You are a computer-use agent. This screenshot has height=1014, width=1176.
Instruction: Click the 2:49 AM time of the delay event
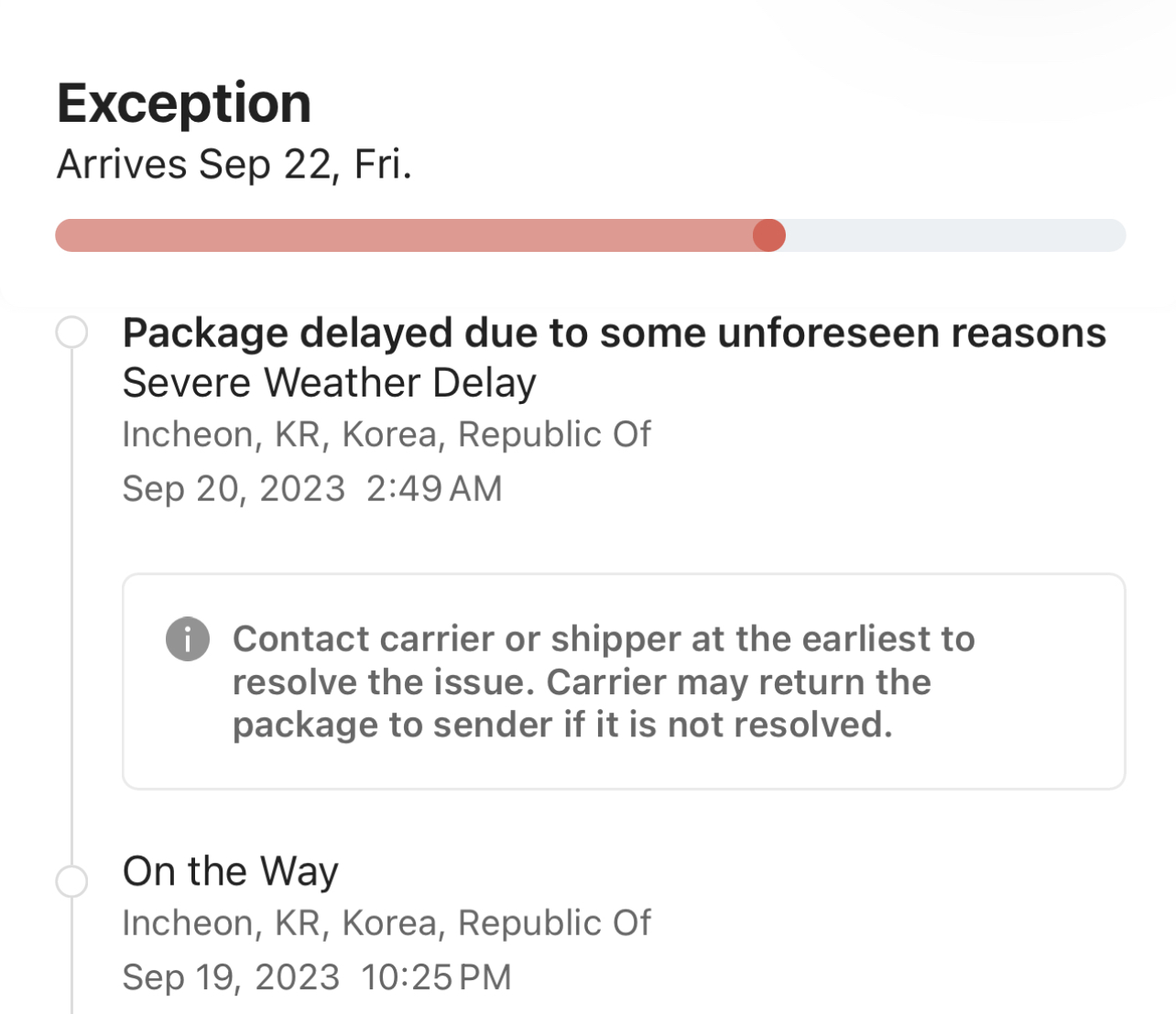434,489
